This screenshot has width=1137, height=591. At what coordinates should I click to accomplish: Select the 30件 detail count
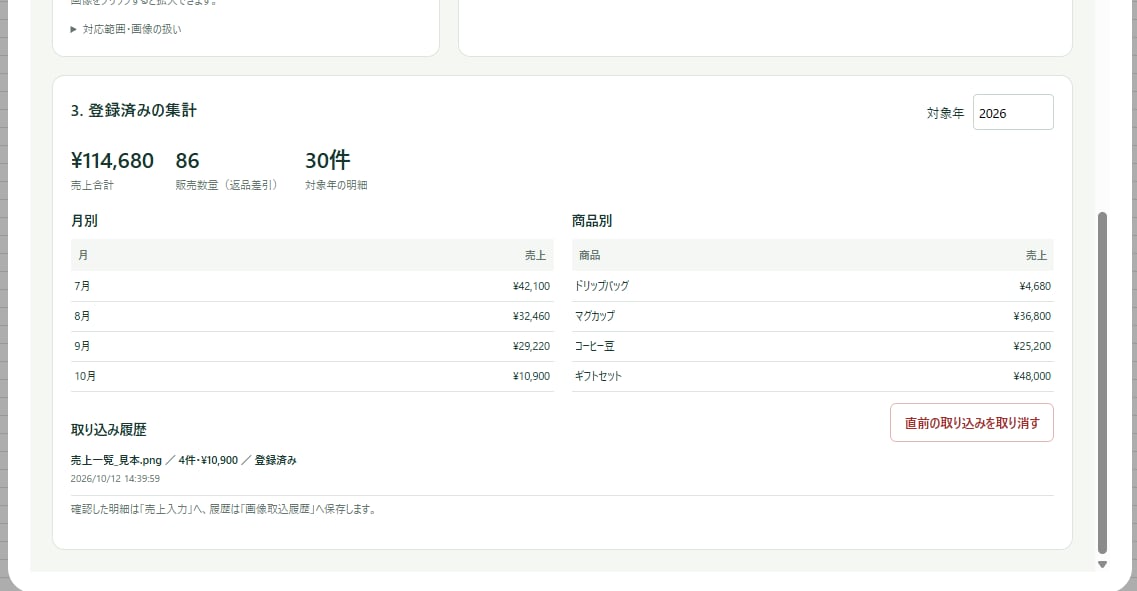tap(327, 160)
